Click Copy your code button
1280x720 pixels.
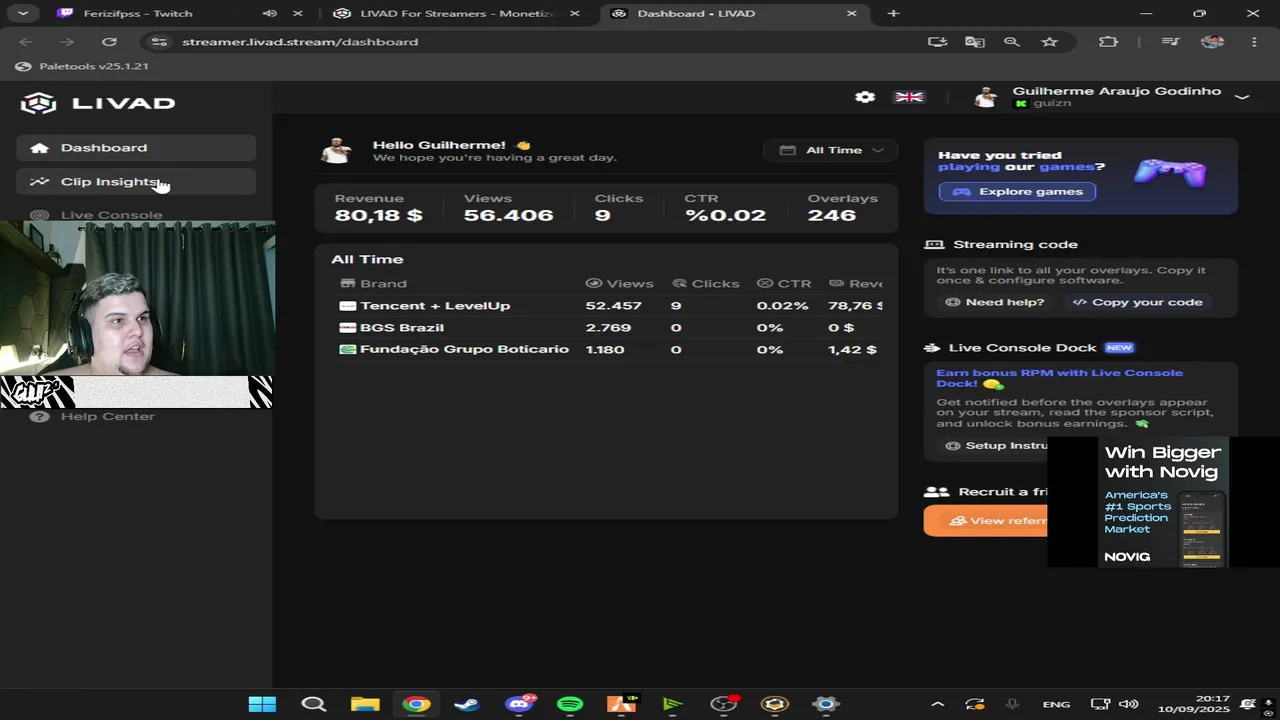pos(1138,302)
